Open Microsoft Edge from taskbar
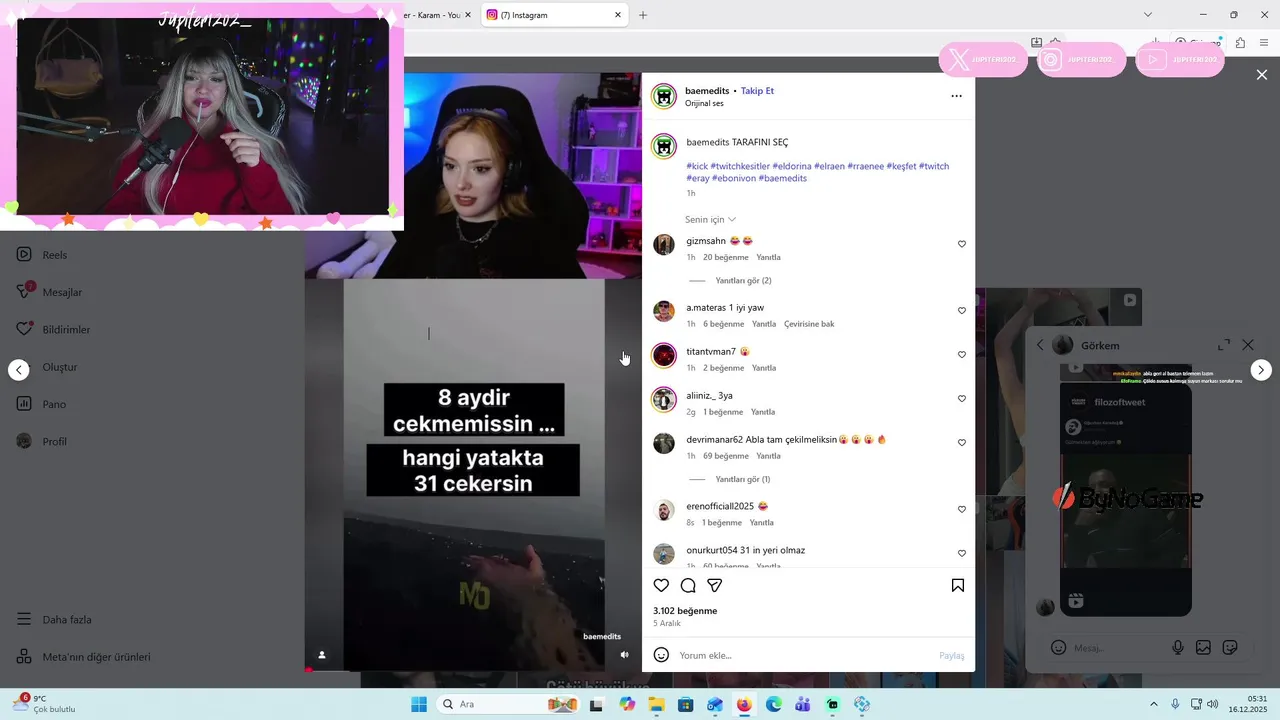The height and width of the screenshot is (720, 1280). 774,704
